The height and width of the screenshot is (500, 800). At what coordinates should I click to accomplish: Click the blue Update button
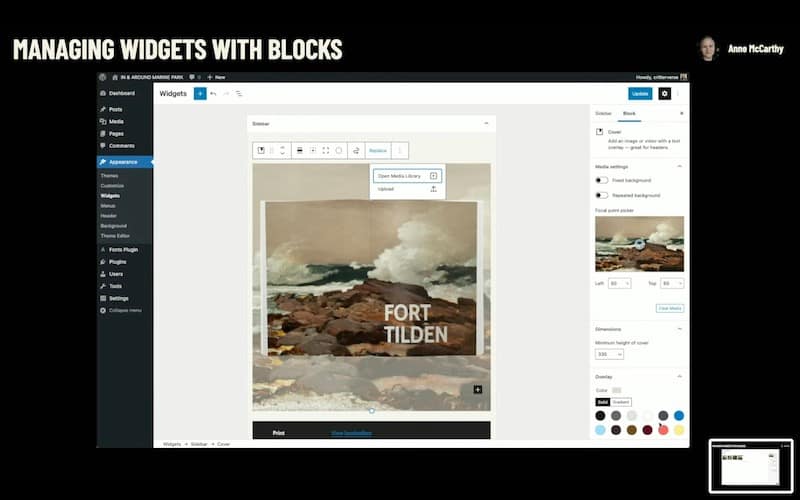click(x=640, y=93)
